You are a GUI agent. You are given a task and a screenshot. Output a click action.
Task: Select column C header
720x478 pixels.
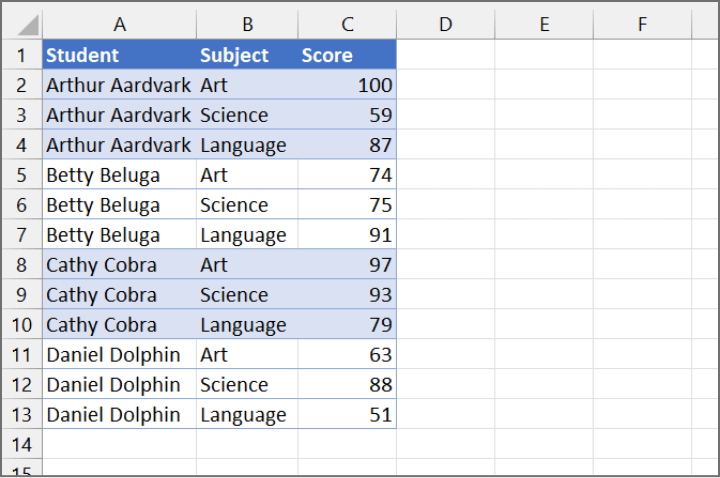click(x=347, y=24)
